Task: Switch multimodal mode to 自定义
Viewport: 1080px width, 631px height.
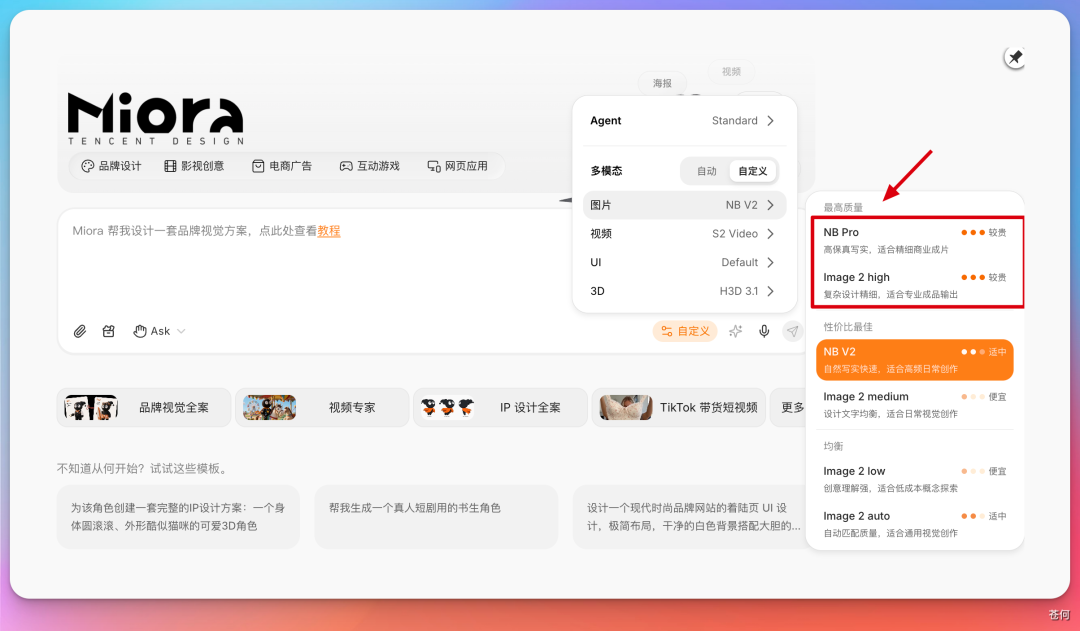Action: click(753, 171)
